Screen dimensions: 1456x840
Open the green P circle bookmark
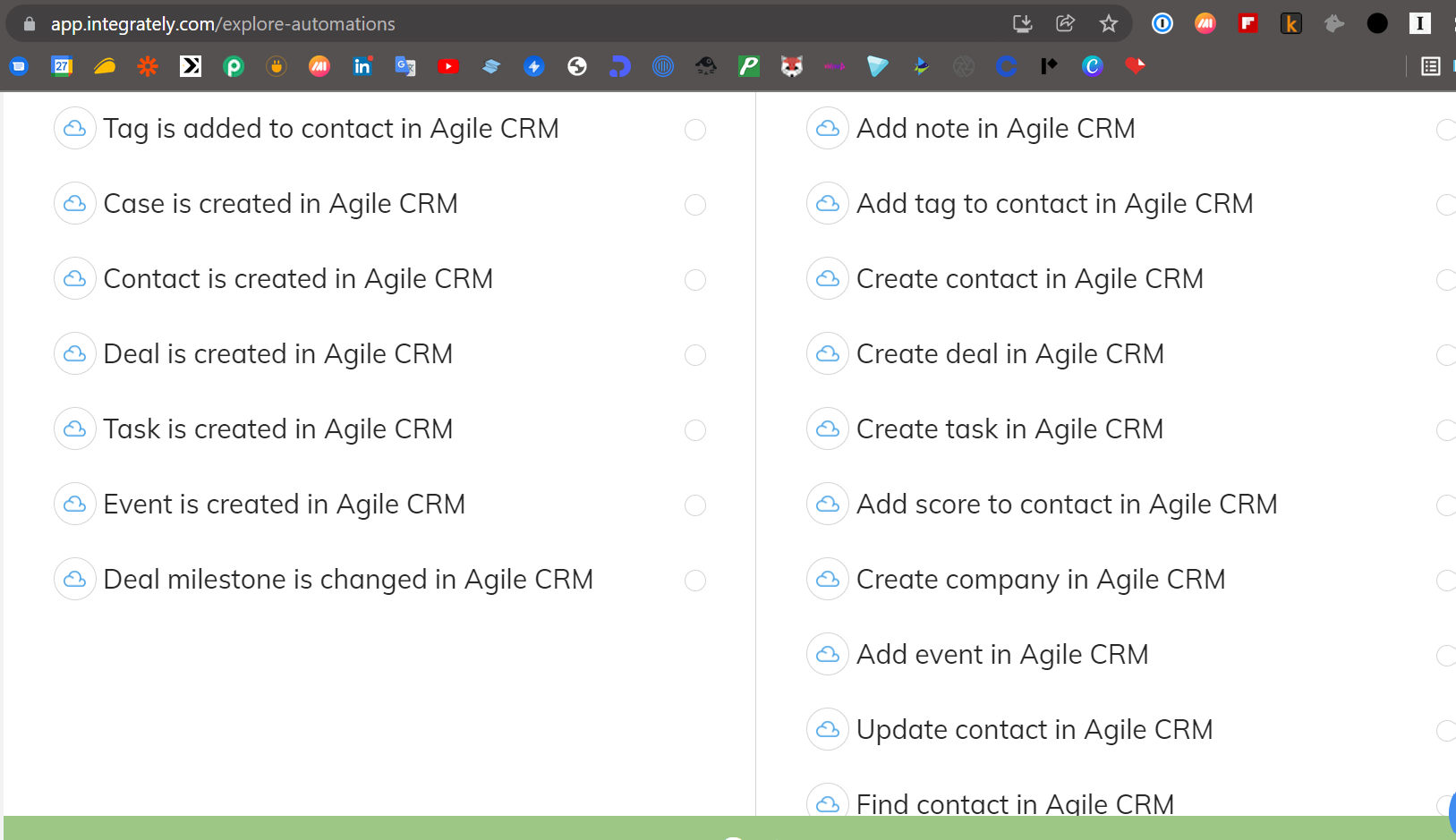point(234,66)
